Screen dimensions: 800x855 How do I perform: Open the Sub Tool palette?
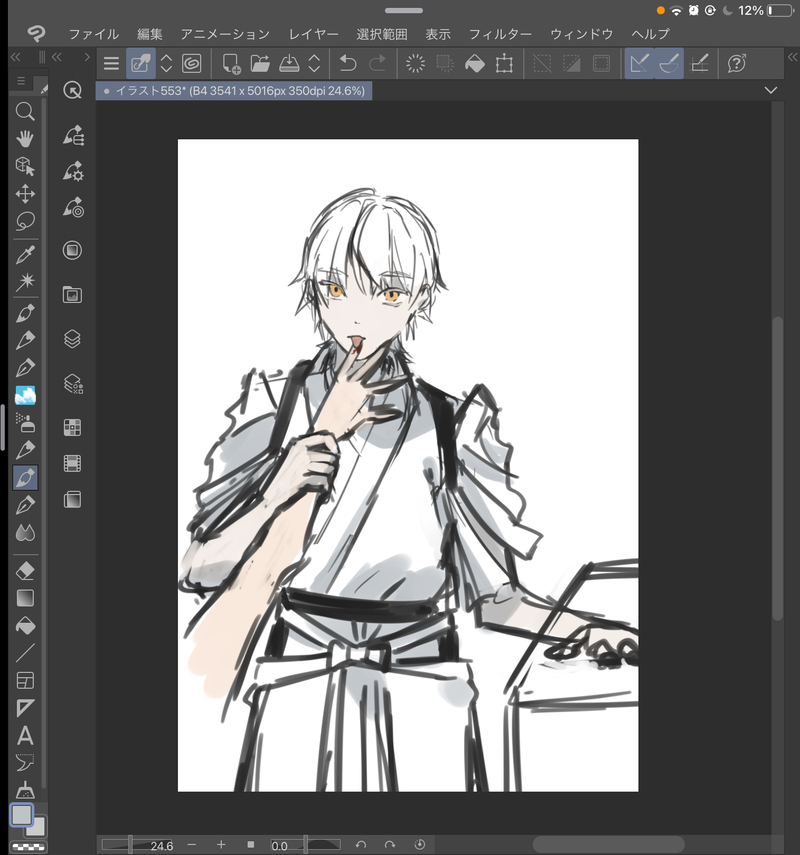[x=73, y=135]
